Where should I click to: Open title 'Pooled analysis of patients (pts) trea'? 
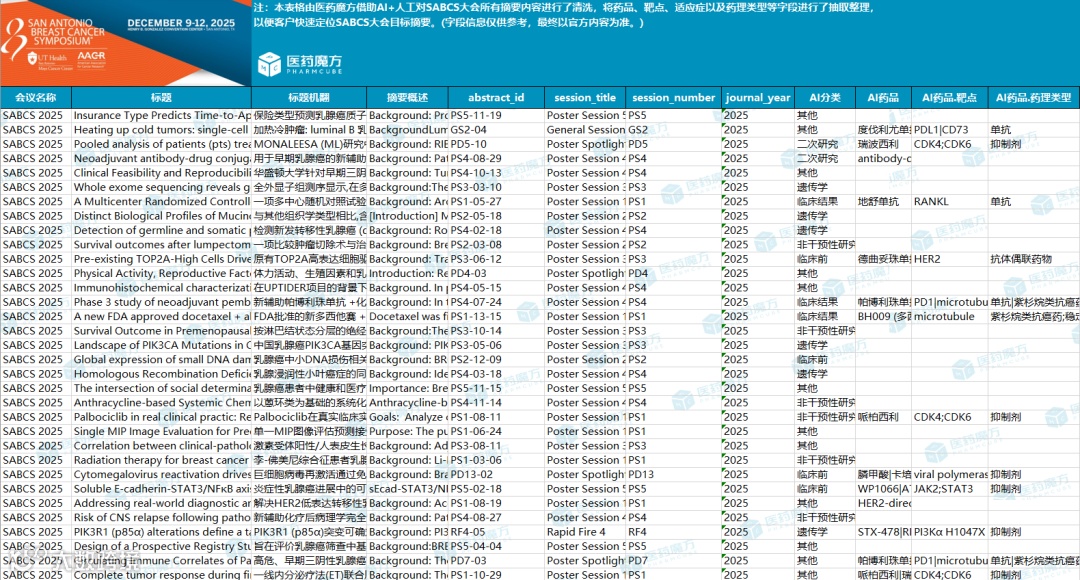tap(162, 144)
